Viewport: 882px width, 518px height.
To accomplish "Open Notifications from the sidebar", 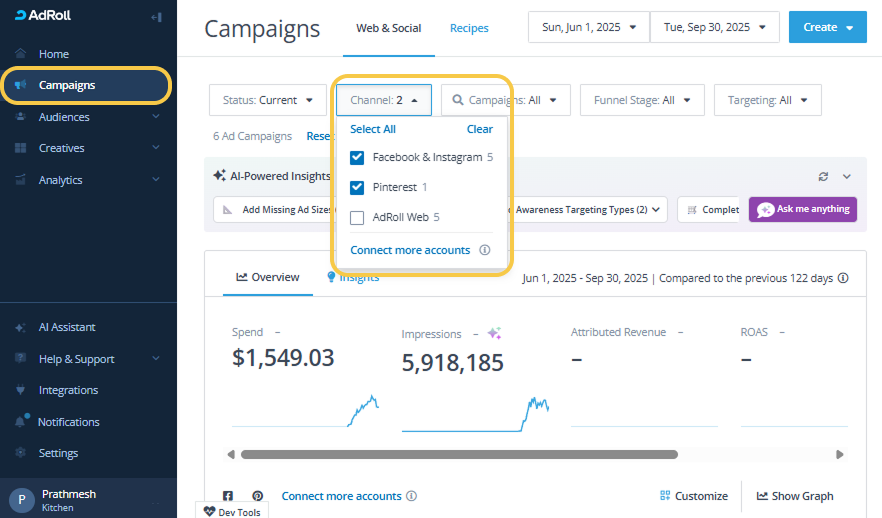I will (x=68, y=422).
